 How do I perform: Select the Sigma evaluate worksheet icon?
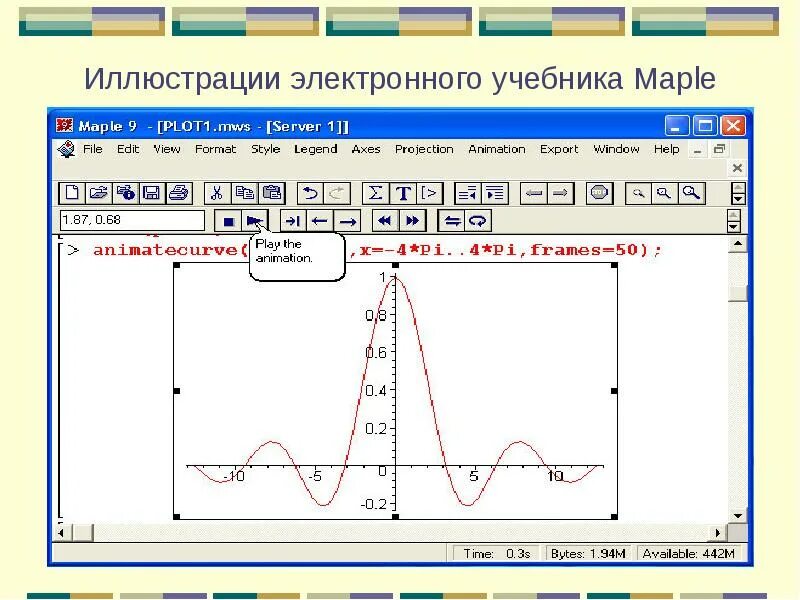(376, 193)
